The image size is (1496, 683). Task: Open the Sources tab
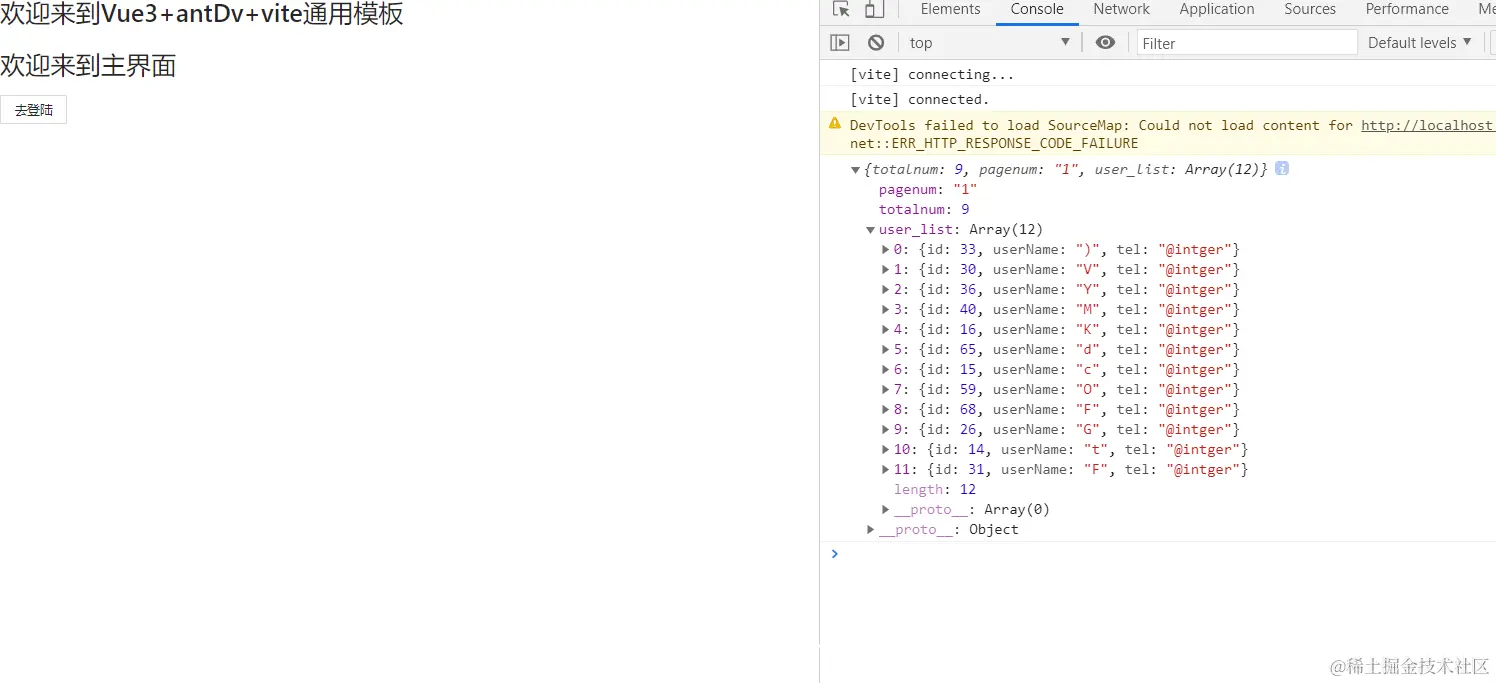pyautogui.click(x=1310, y=9)
